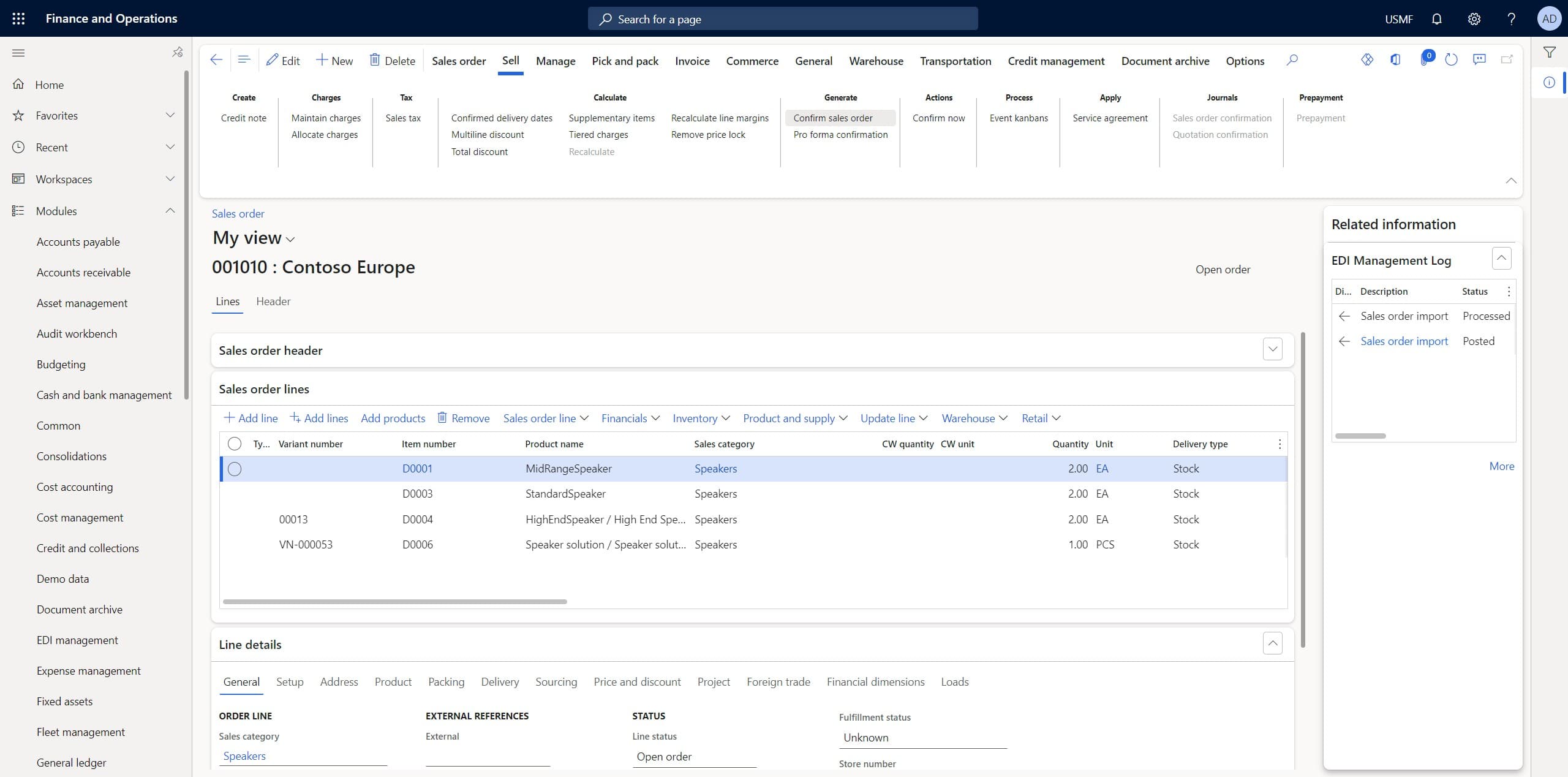Mark the D0001 row selection circle
This screenshot has width=1568, height=777.
point(234,469)
